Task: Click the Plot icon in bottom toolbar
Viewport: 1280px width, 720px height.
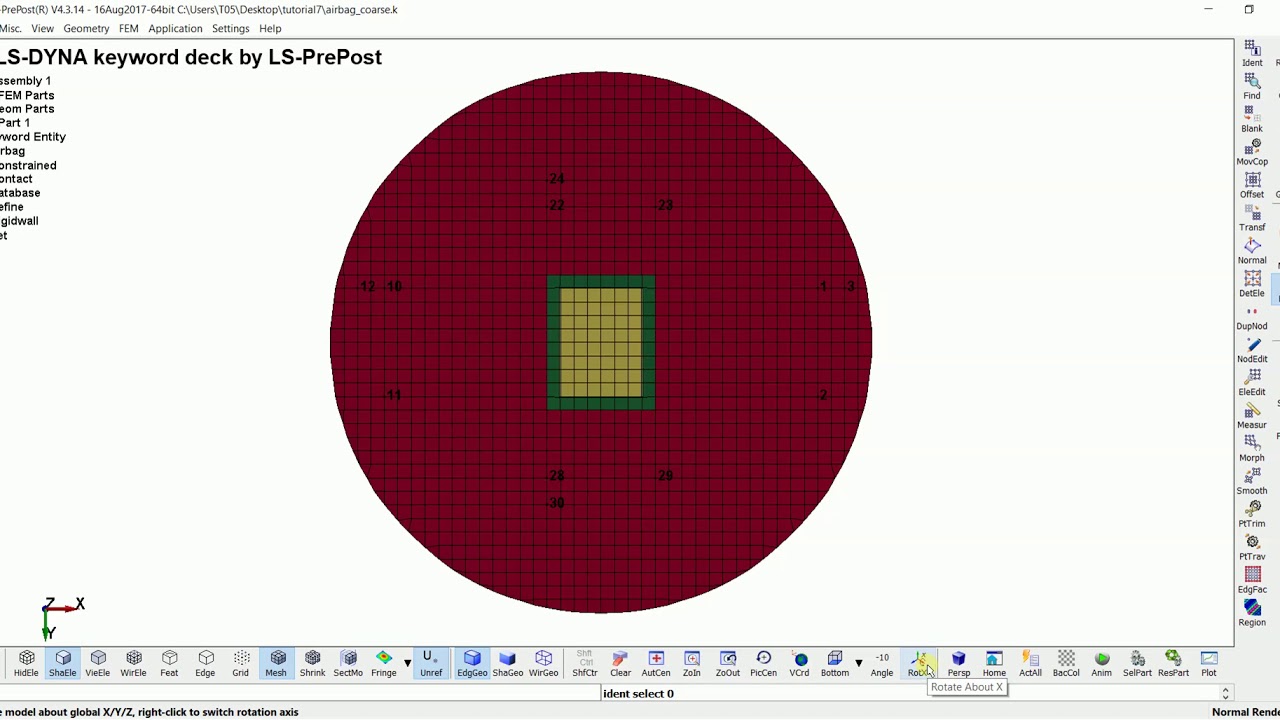Action: [1209, 663]
